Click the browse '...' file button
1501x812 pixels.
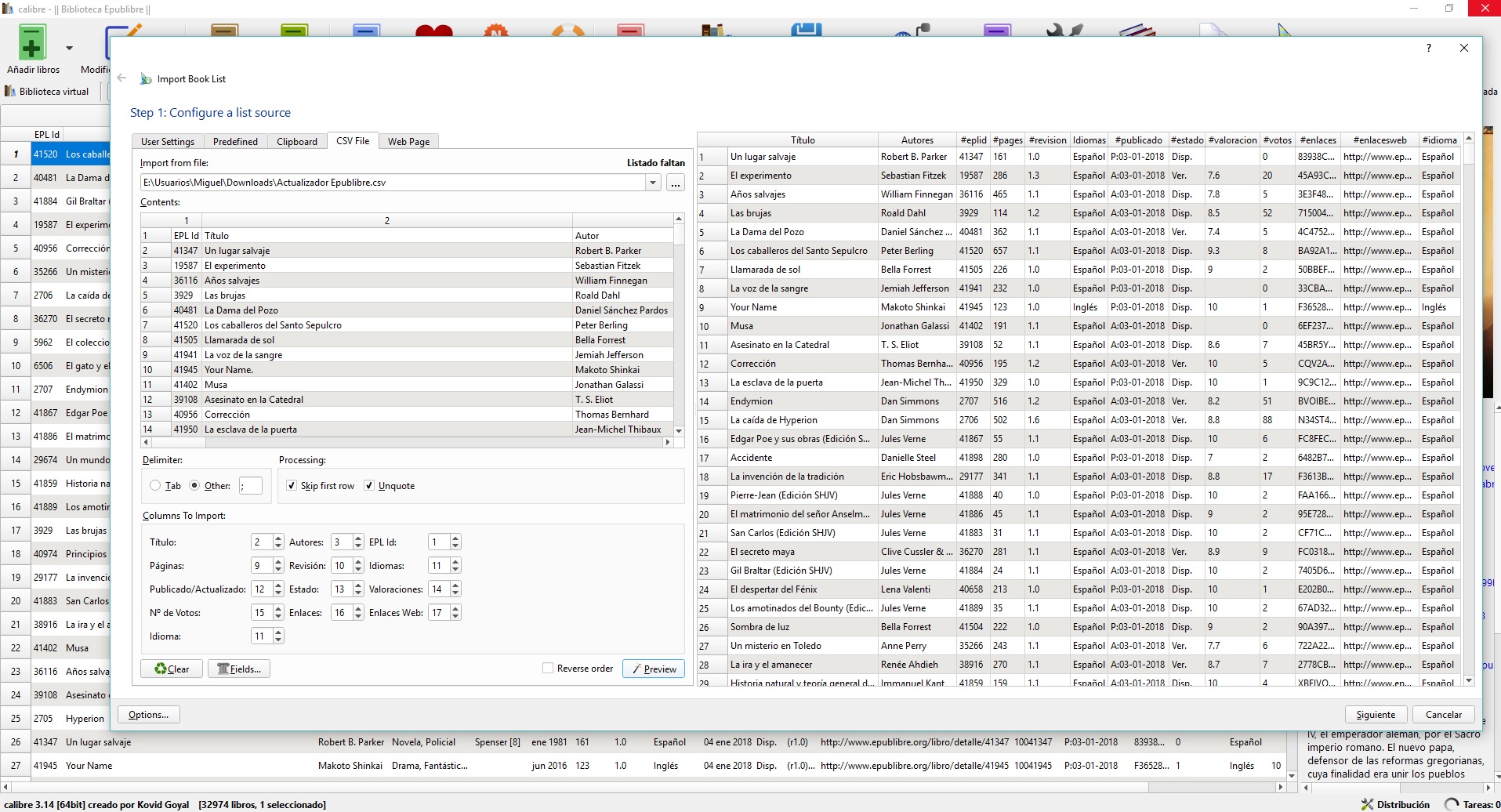click(x=676, y=183)
